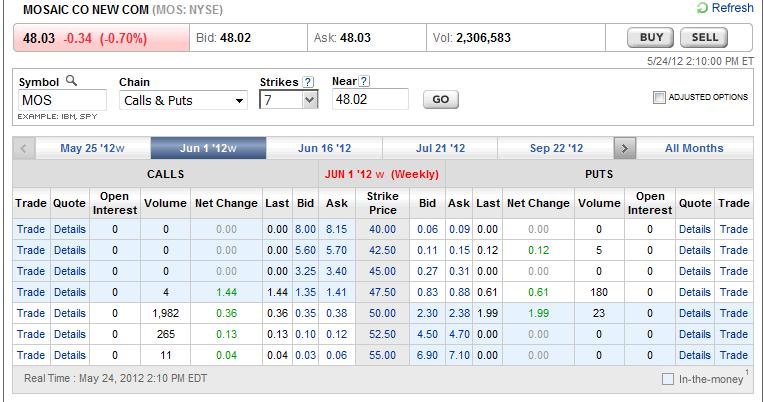The height and width of the screenshot is (402, 764).
Task: Show the All Months tab
Action: pyautogui.click(x=694, y=148)
